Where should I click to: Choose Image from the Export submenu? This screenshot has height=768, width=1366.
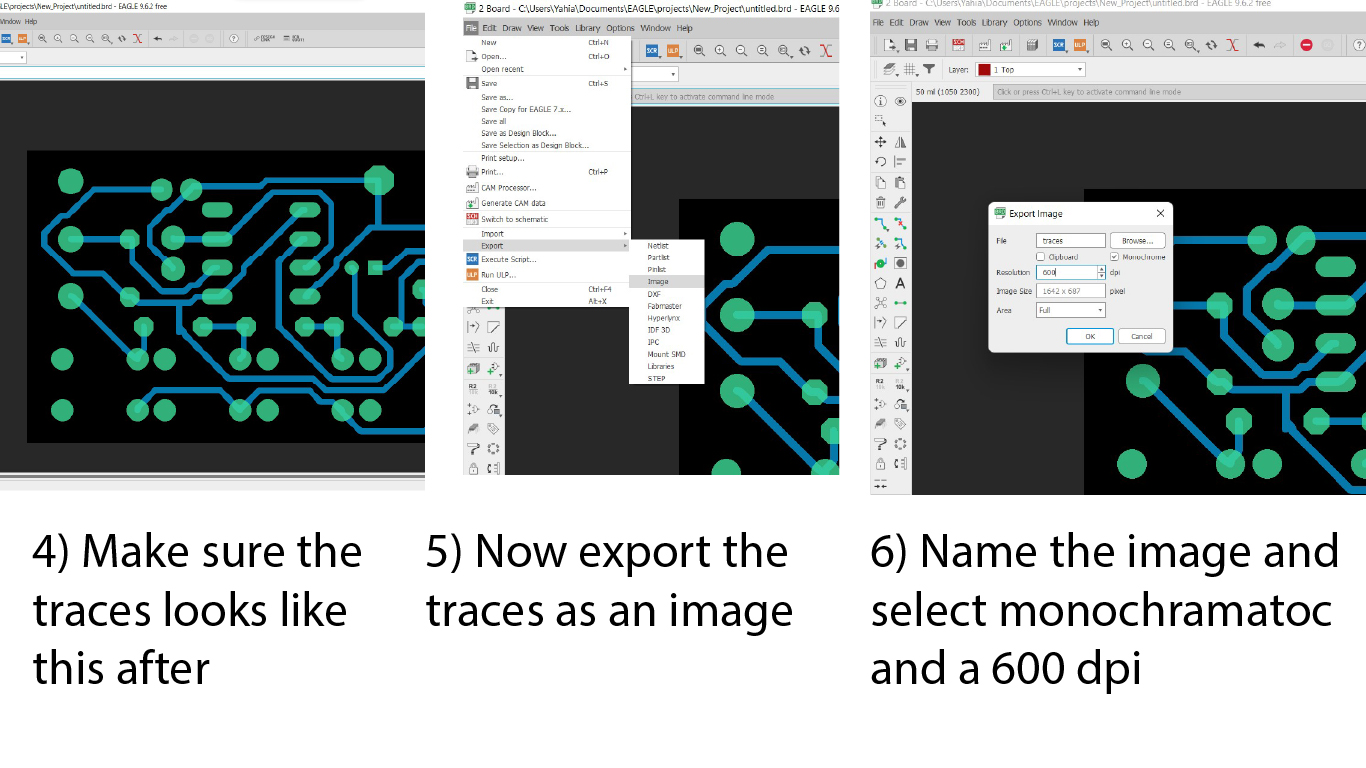click(x=657, y=282)
